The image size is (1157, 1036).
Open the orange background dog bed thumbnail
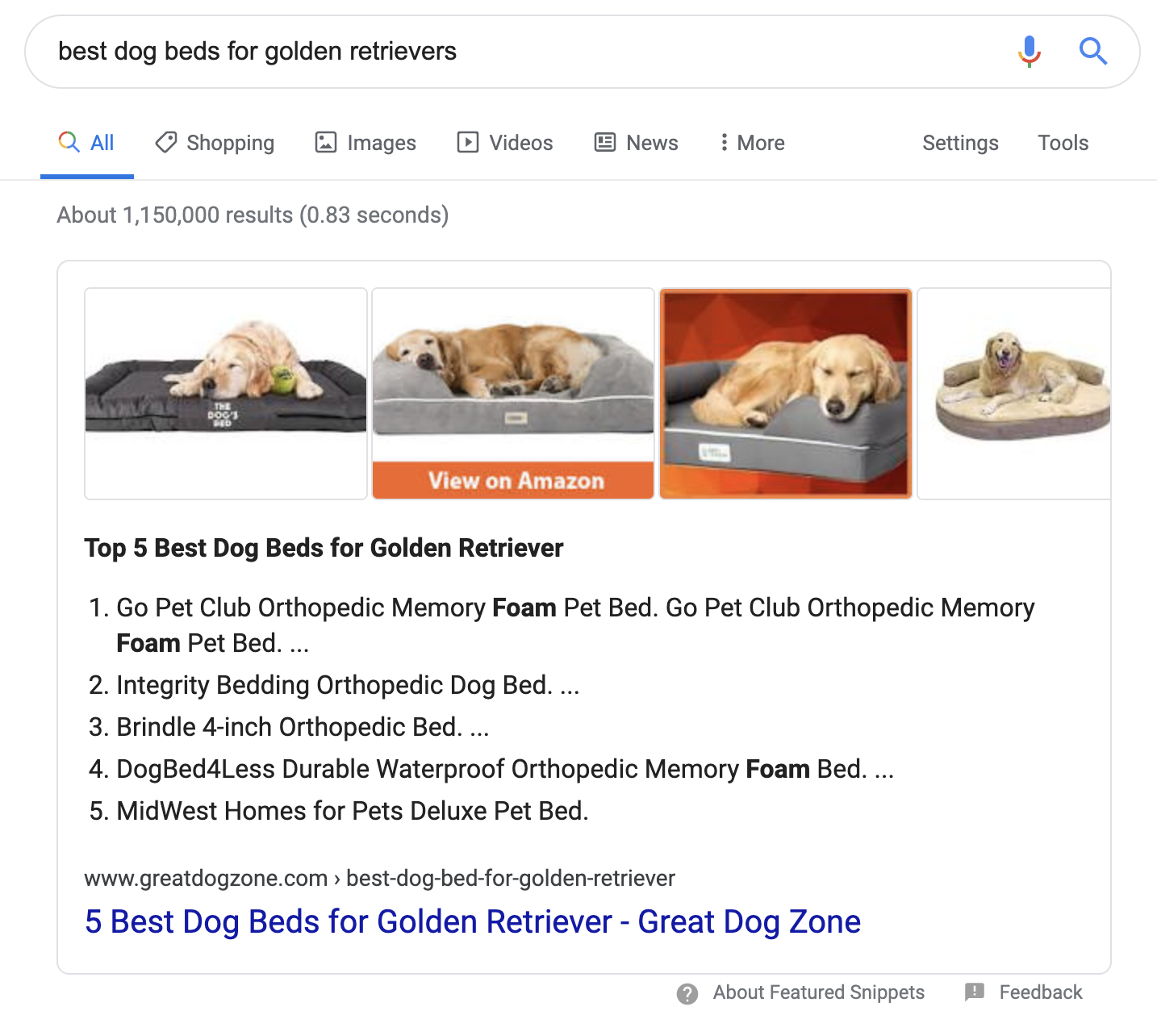[786, 394]
